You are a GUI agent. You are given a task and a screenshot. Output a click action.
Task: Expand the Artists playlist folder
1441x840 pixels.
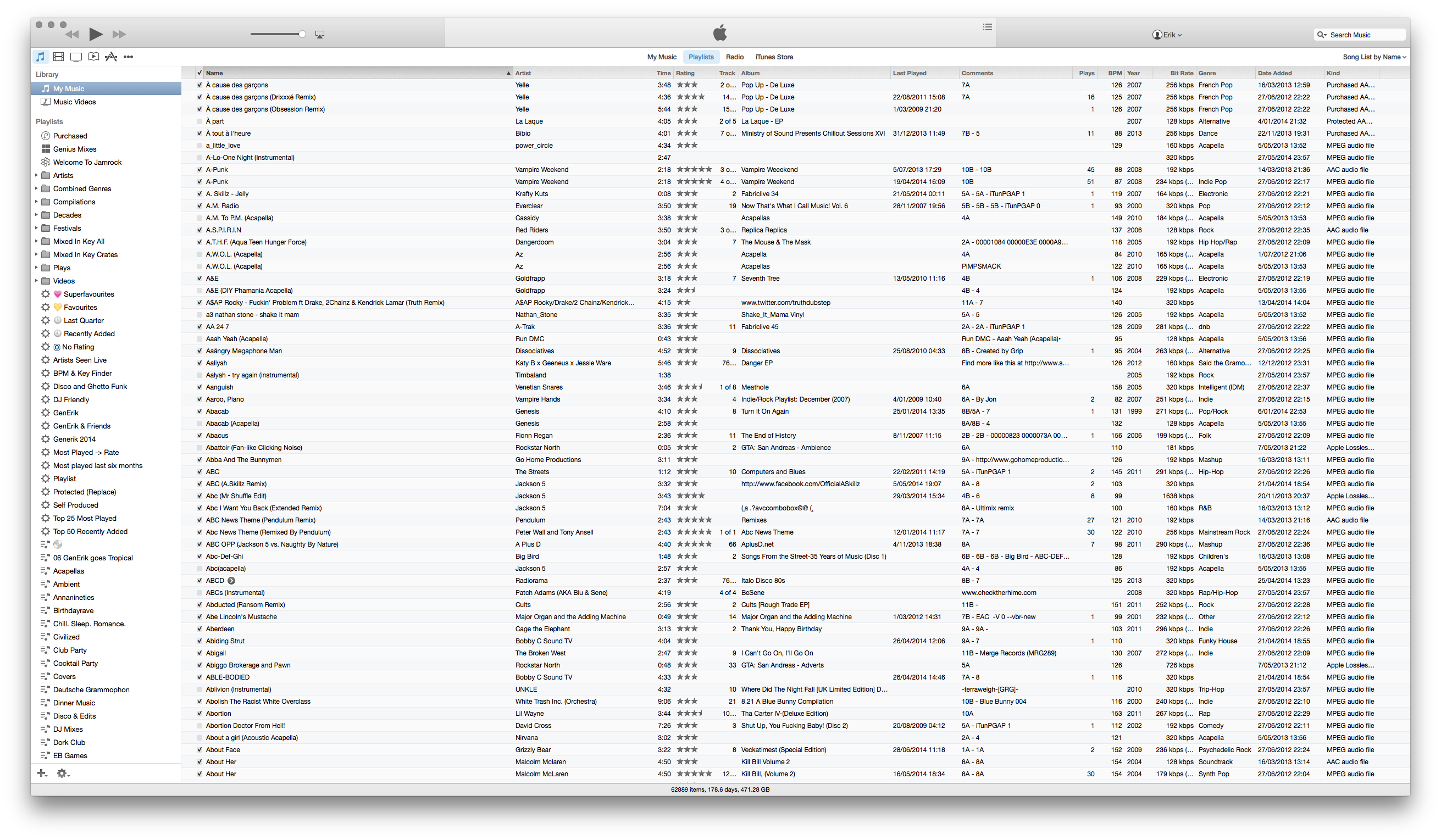[x=37, y=175]
